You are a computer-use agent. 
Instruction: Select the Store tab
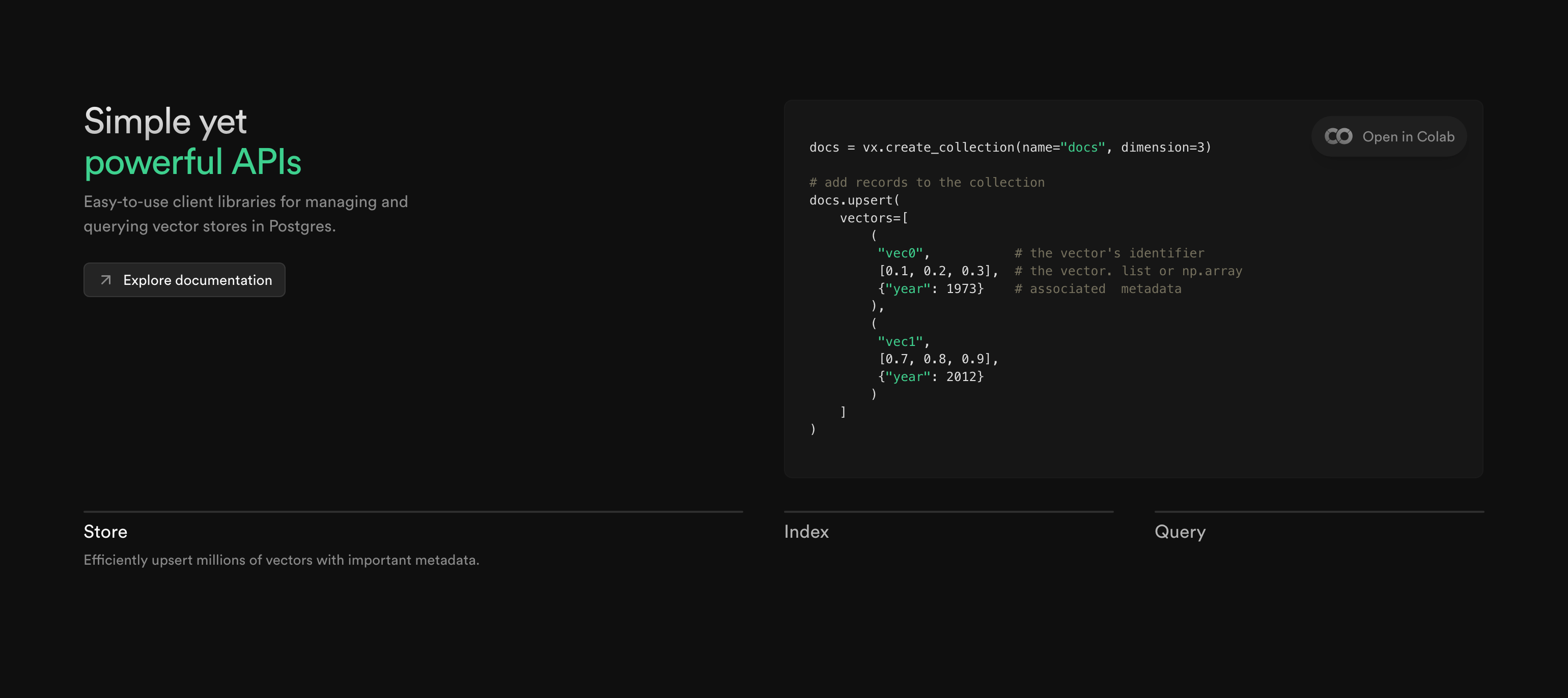(x=105, y=531)
